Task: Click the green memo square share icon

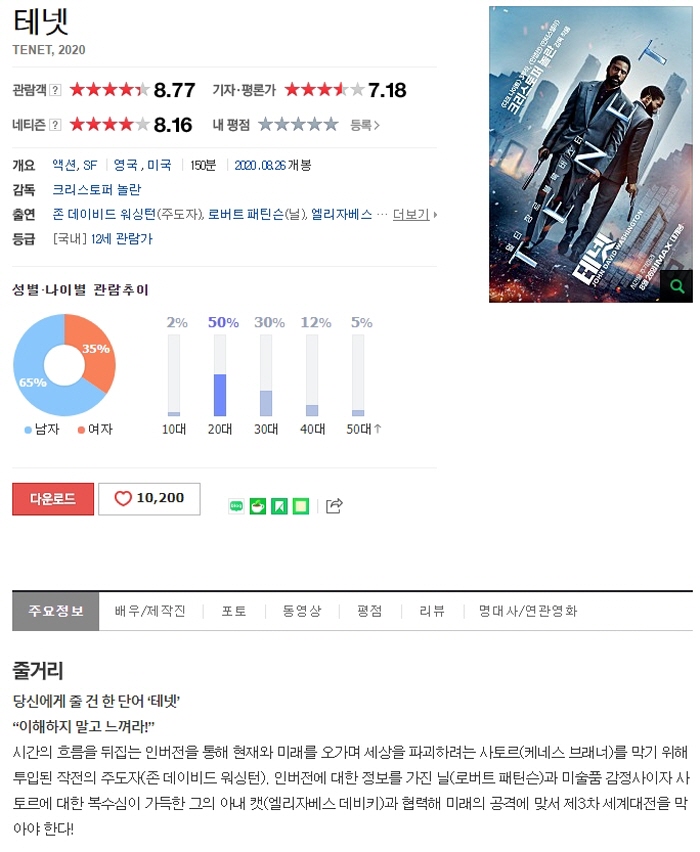Action: pos(301,506)
